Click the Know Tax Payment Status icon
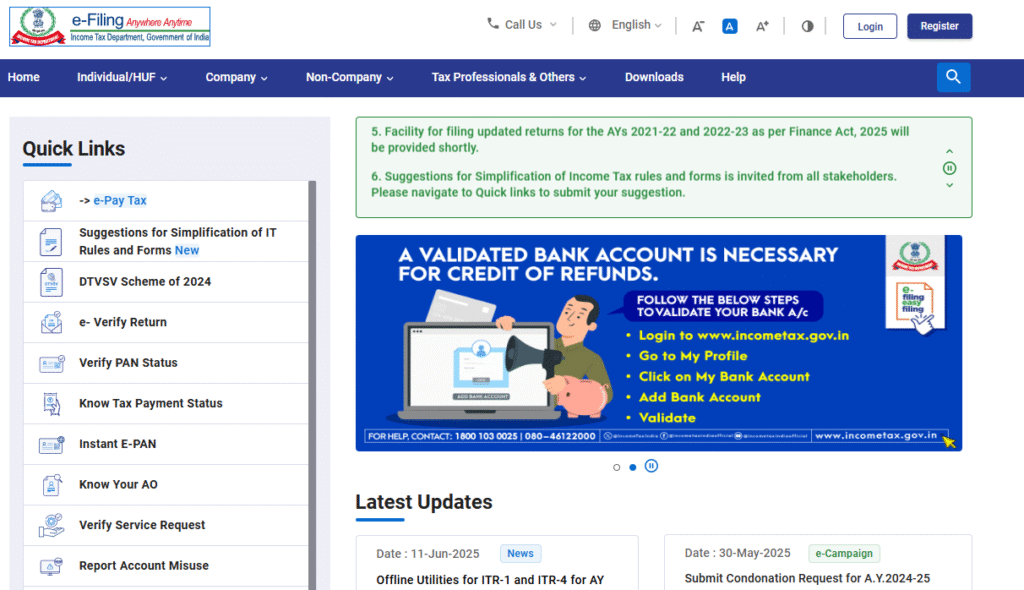Image resolution: width=1024 pixels, height=590 pixels. (51, 404)
